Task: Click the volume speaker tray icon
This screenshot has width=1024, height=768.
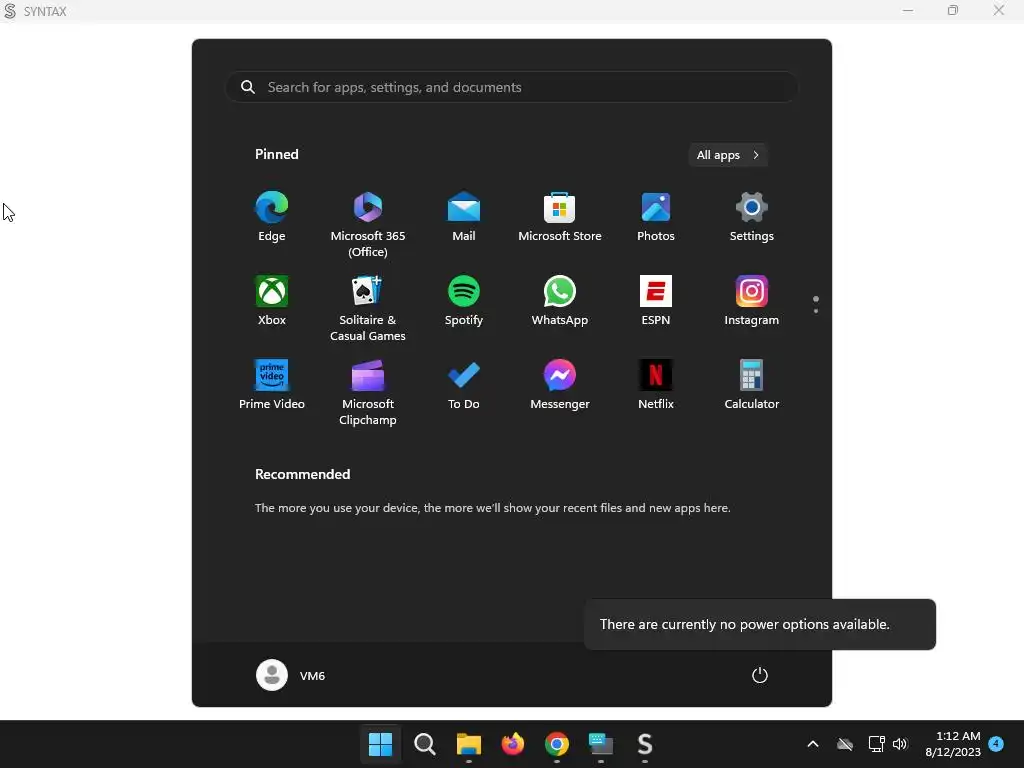Action: [x=900, y=744]
